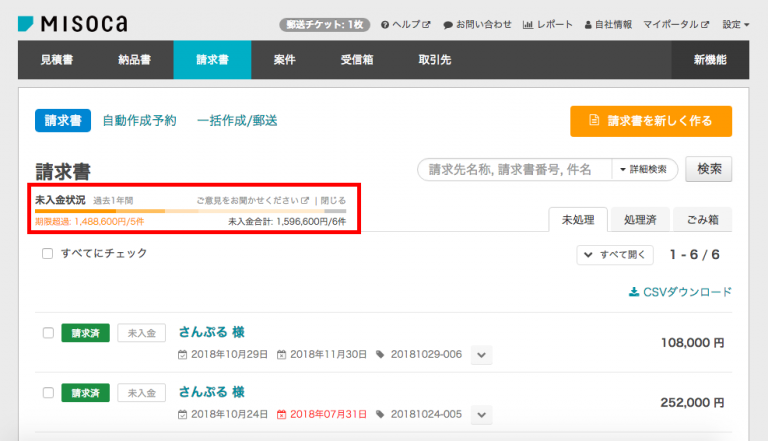
Task: Click 請求書を新しく作る button
Action: tap(651, 121)
